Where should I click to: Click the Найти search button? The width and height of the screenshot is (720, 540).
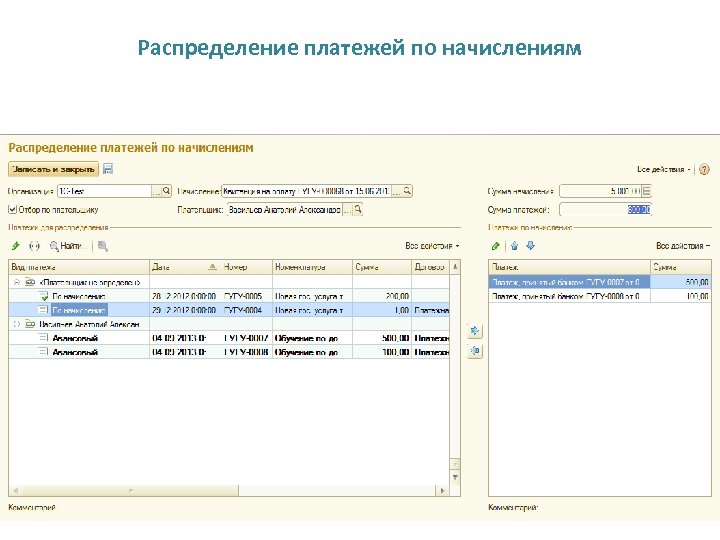pyautogui.click(x=67, y=246)
